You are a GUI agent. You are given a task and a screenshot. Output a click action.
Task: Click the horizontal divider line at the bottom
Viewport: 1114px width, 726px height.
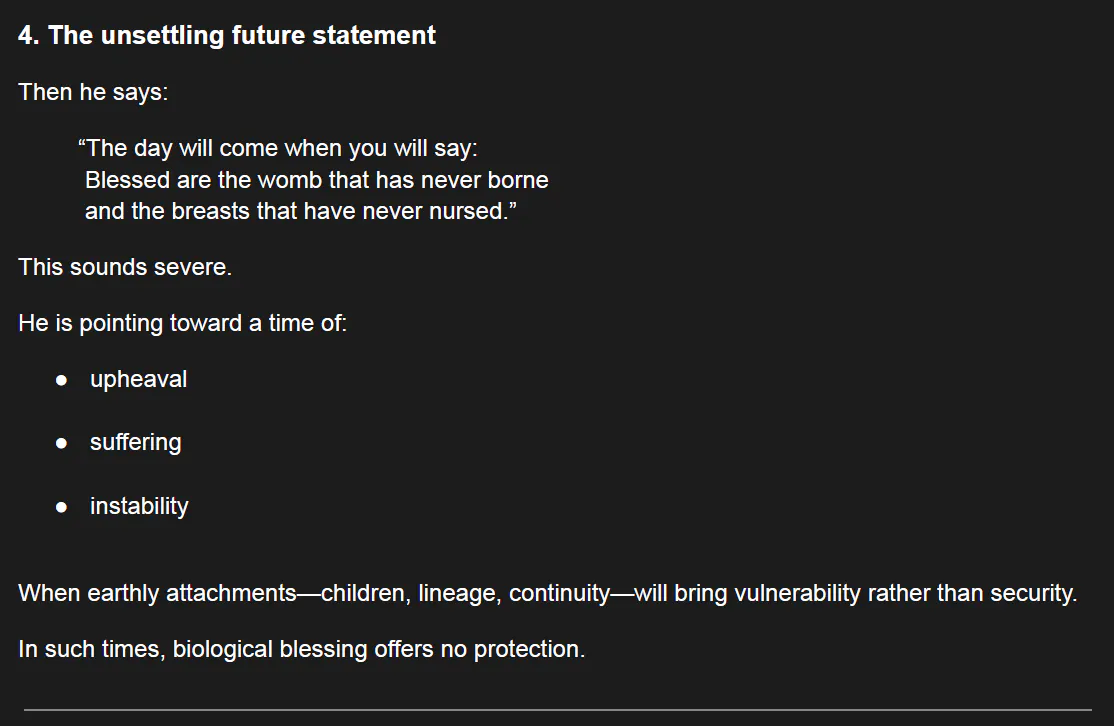pos(557,710)
